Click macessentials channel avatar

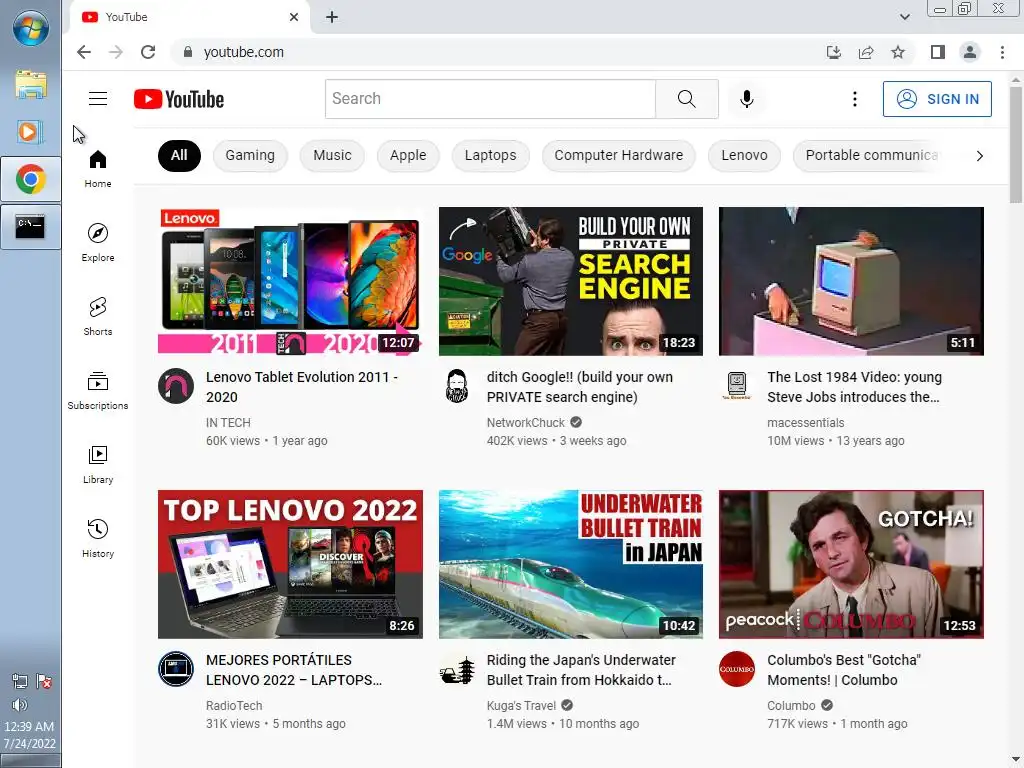coord(737,386)
